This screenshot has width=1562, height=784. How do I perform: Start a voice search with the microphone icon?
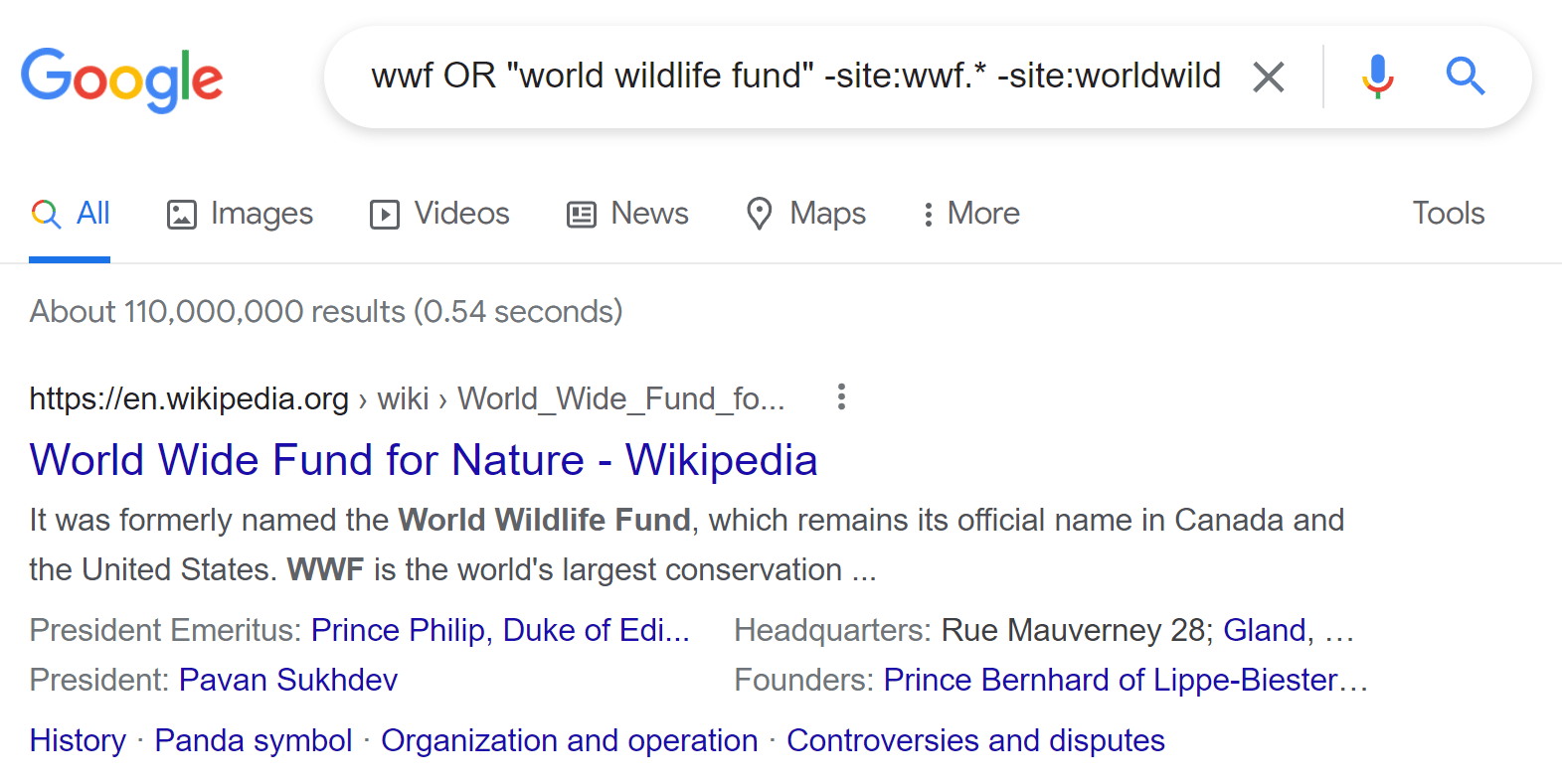(x=1377, y=77)
